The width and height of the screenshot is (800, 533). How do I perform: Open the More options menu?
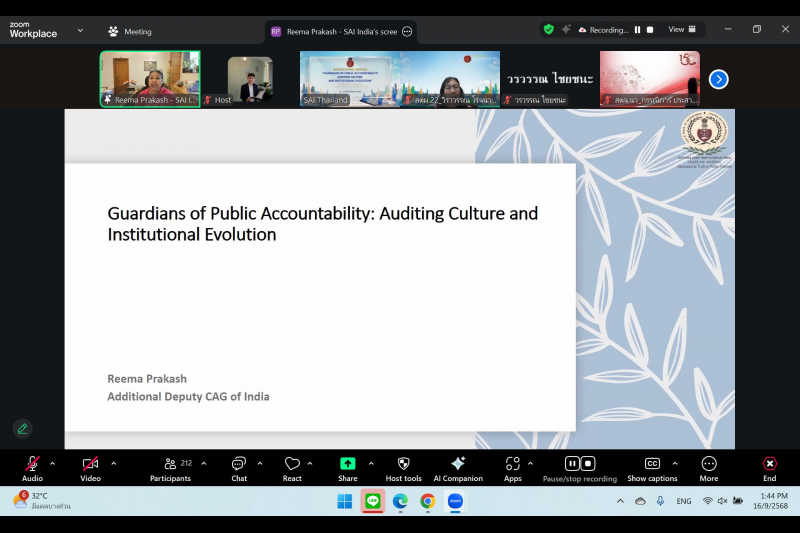click(709, 464)
